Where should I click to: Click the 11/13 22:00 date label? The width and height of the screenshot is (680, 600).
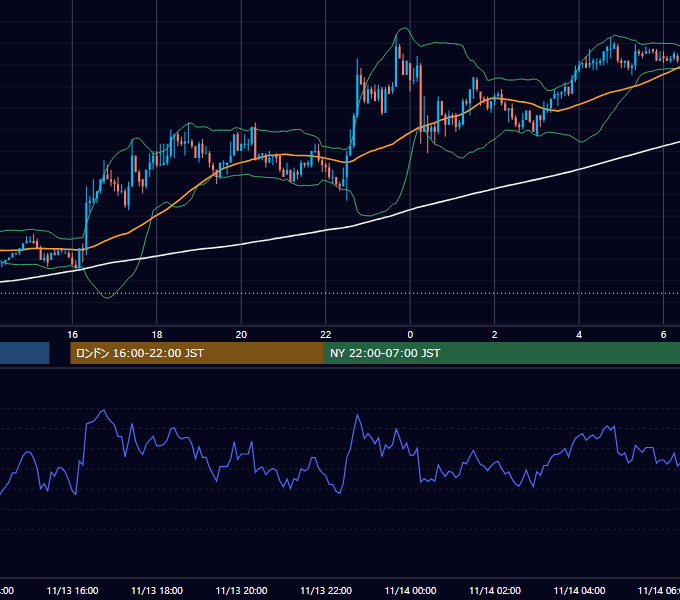(326, 590)
